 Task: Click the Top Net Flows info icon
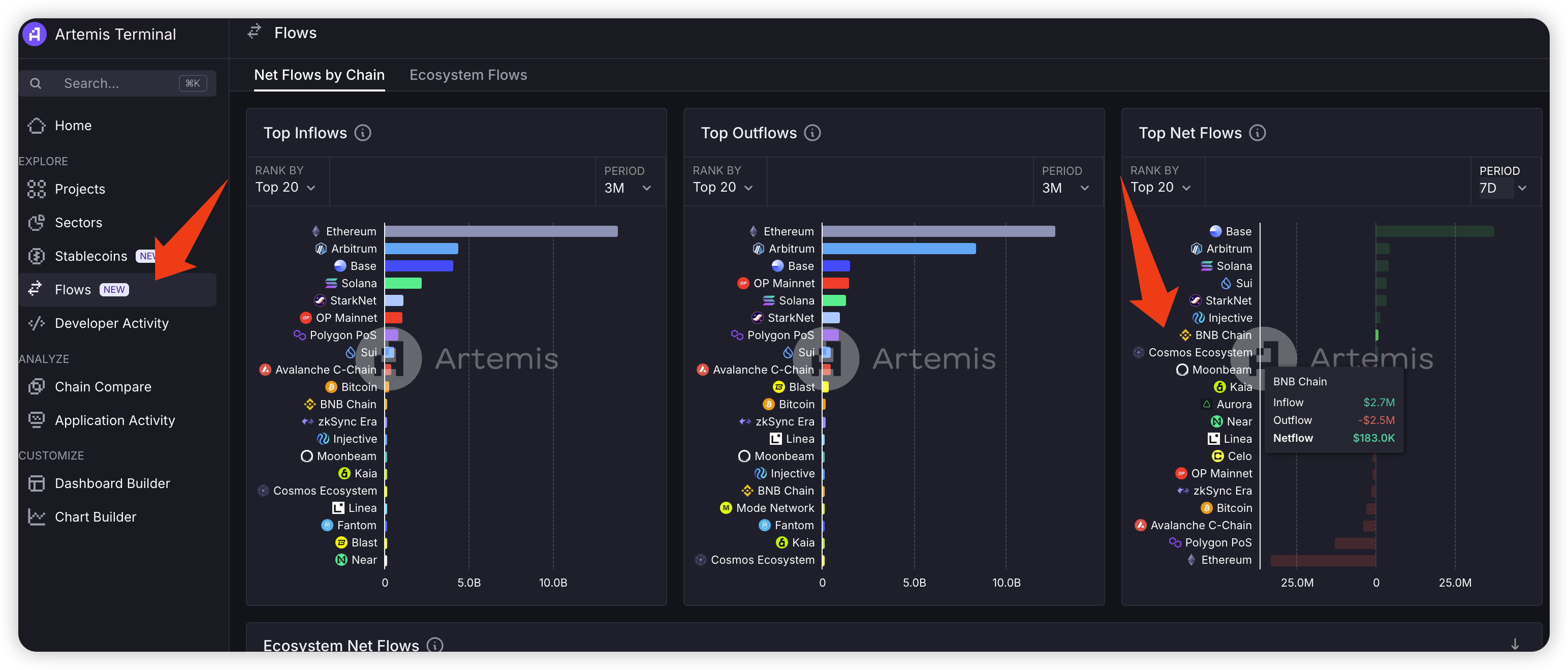tap(1257, 133)
